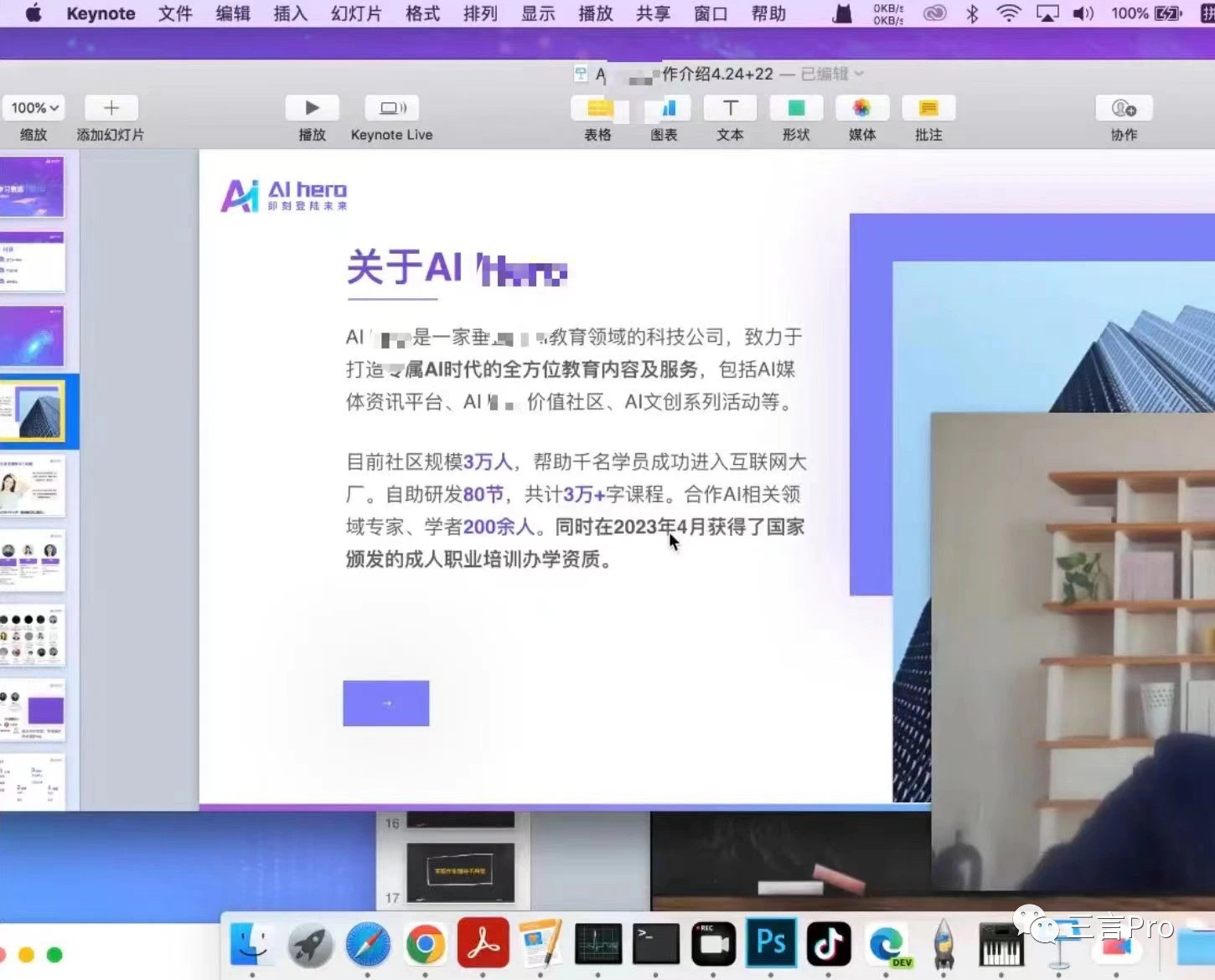Image resolution: width=1215 pixels, height=980 pixels.
Task: Open the 形状 shapes picker
Action: pyautogui.click(x=796, y=108)
